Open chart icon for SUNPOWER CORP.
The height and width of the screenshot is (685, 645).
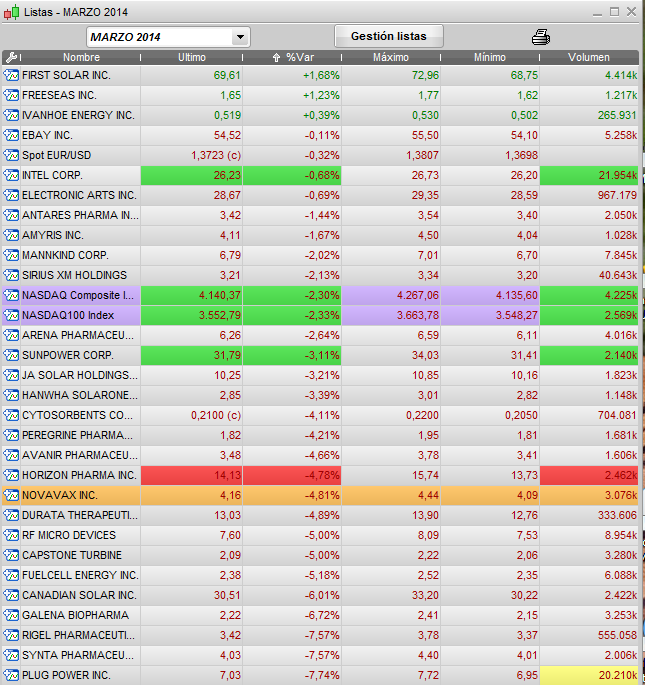pyautogui.click(x=11, y=355)
